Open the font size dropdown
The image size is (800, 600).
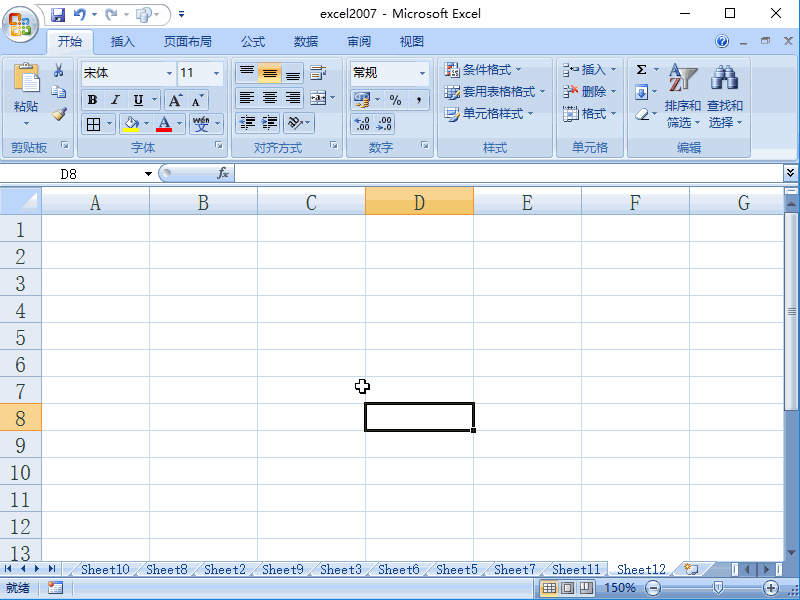pyautogui.click(x=216, y=73)
